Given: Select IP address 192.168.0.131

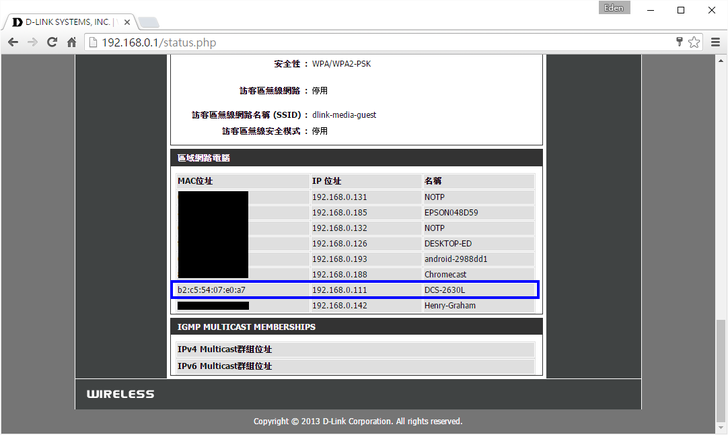Looking at the screenshot, I should pos(339,197).
